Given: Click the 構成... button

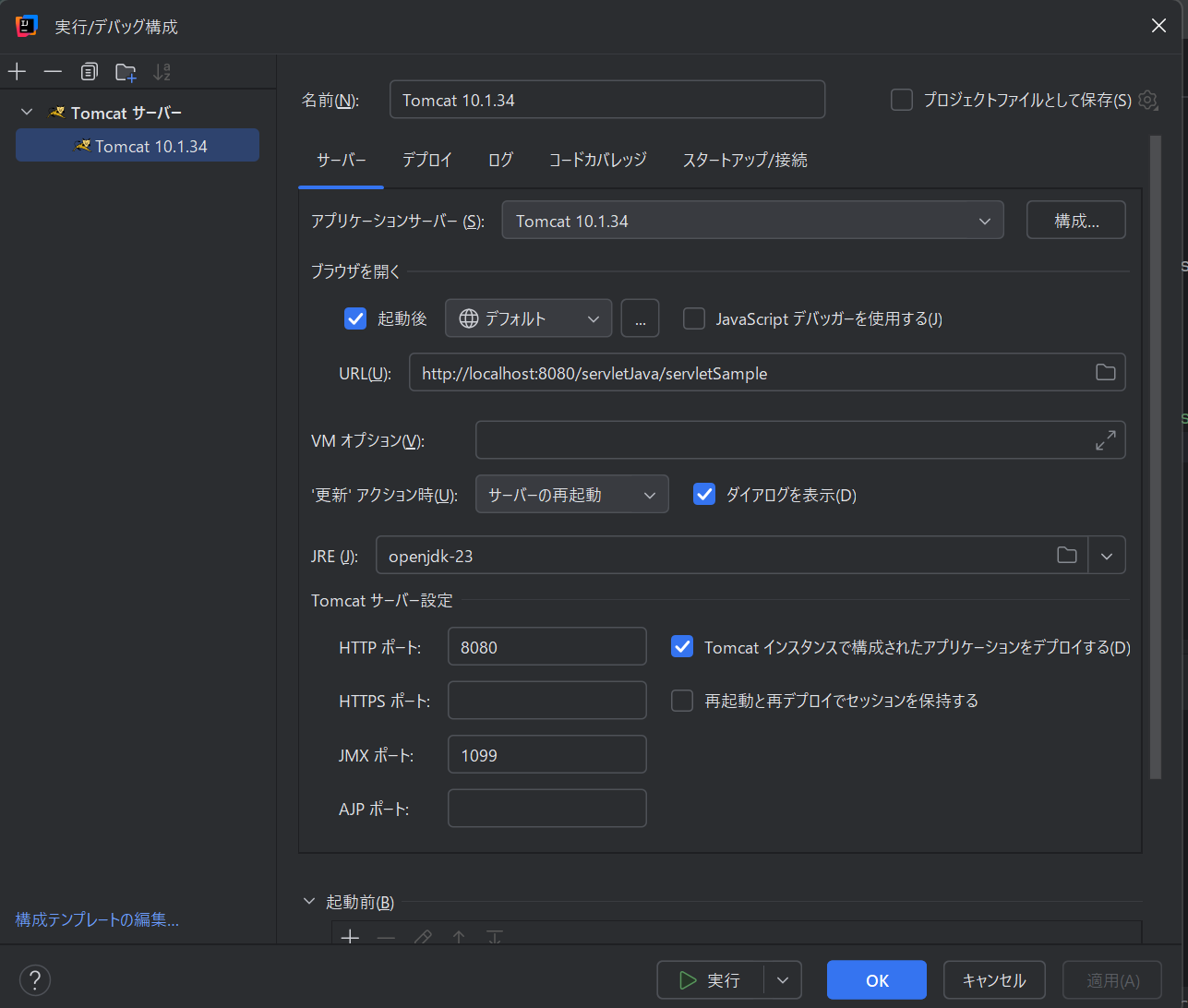Looking at the screenshot, I should point(1075,220).
